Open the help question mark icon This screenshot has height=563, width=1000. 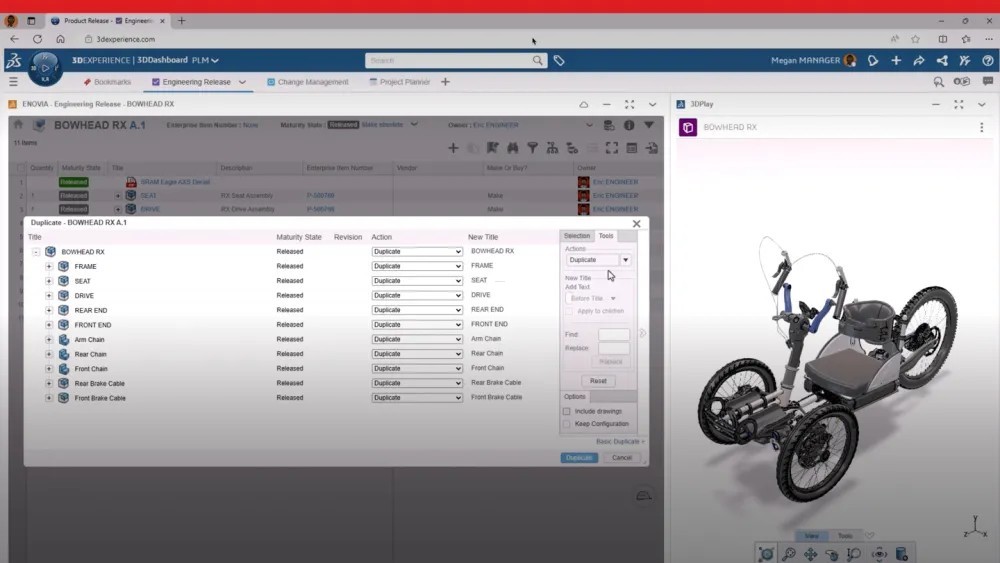pos(987,61)
